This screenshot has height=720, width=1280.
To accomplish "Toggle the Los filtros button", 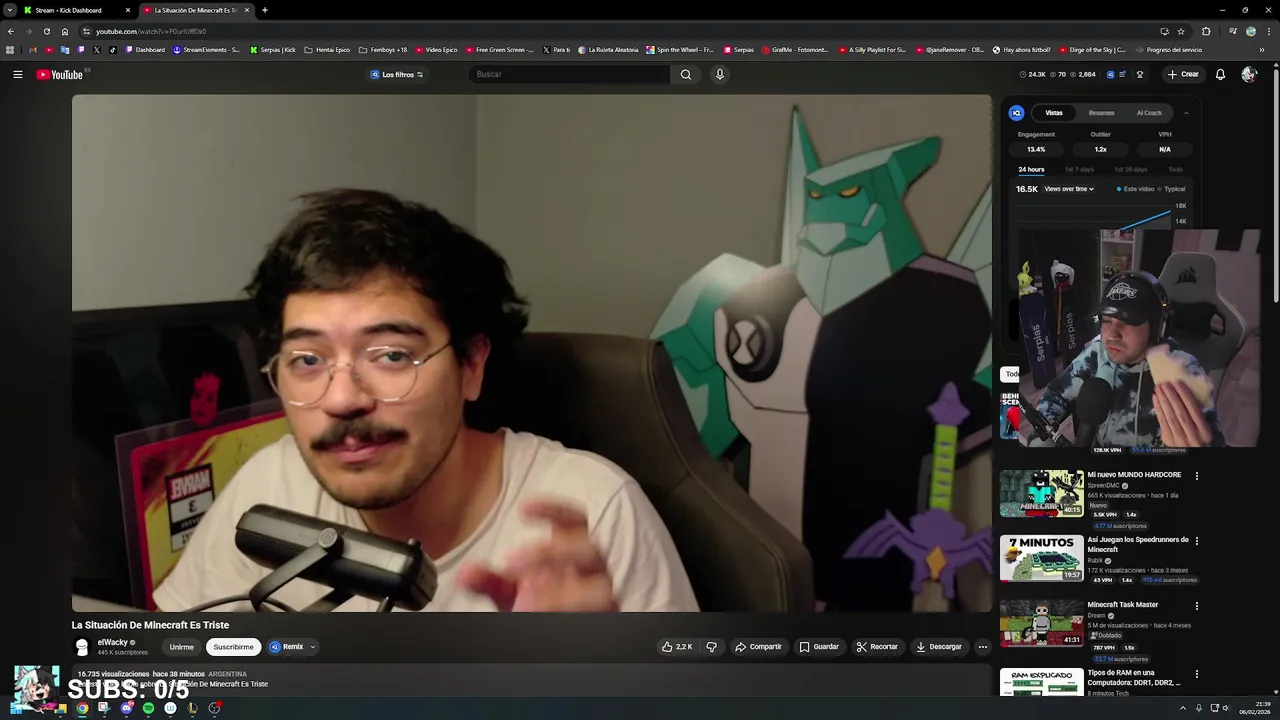I will coord(397,74).
